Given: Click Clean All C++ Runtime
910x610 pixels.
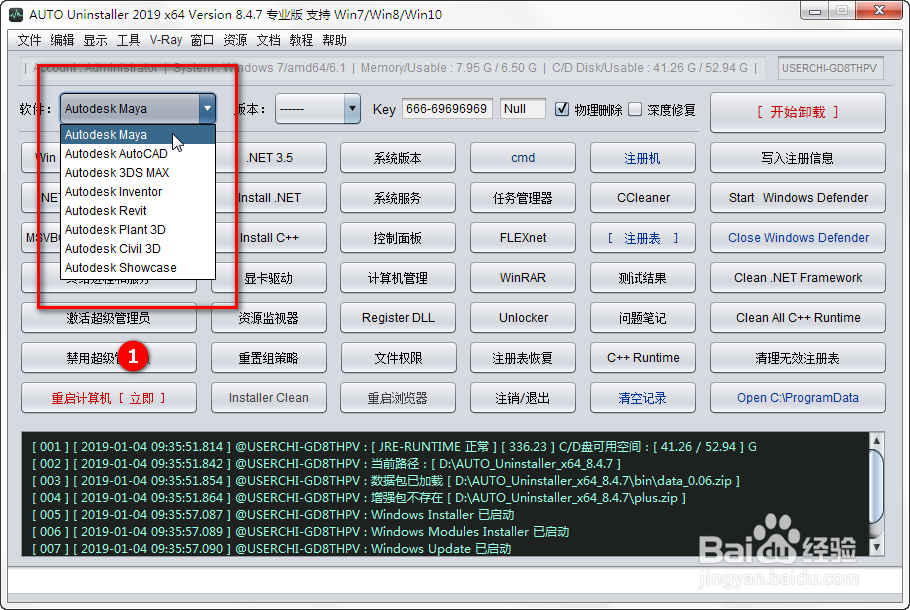Looking at the screenshot, I should pyautogui.click(x=797, y=318).
